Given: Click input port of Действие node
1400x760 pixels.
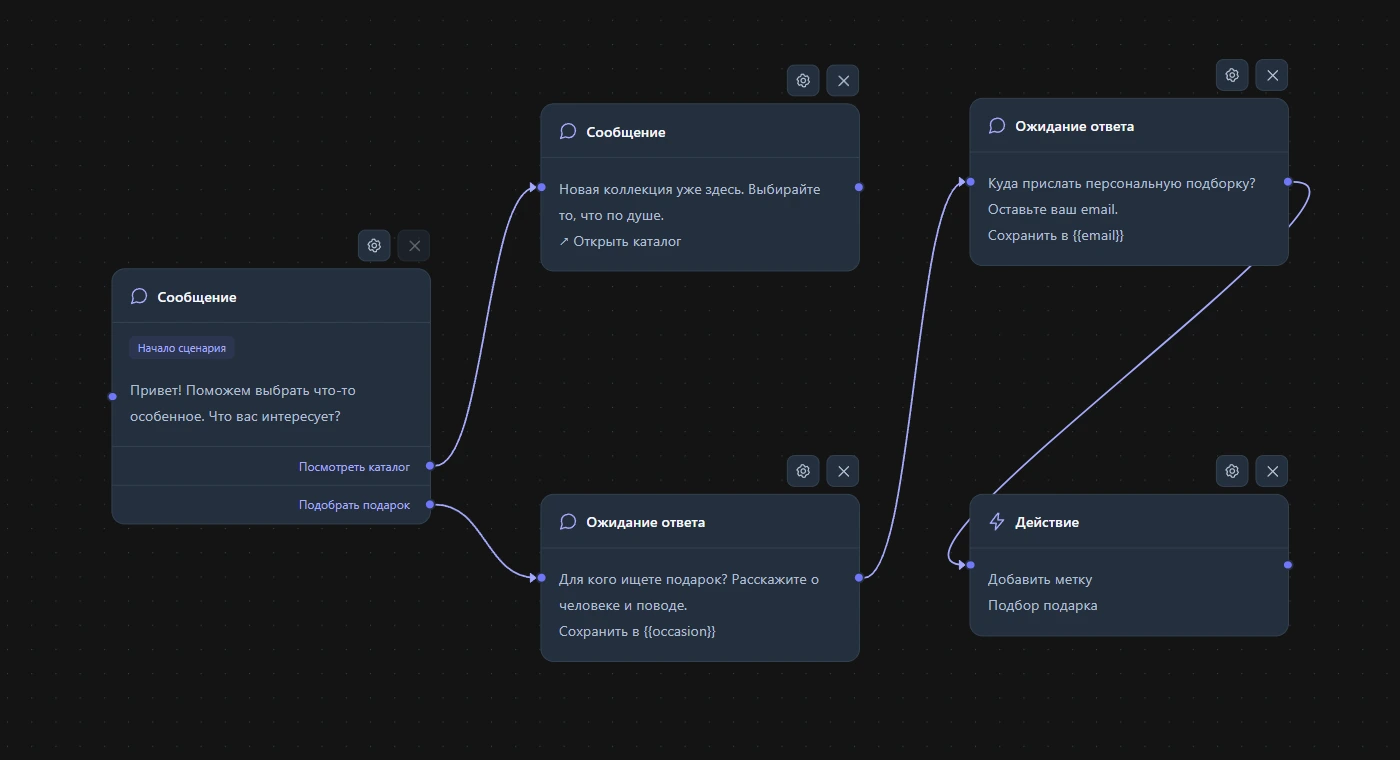Looking at the screenshot, I should click(x=970, y=565).
